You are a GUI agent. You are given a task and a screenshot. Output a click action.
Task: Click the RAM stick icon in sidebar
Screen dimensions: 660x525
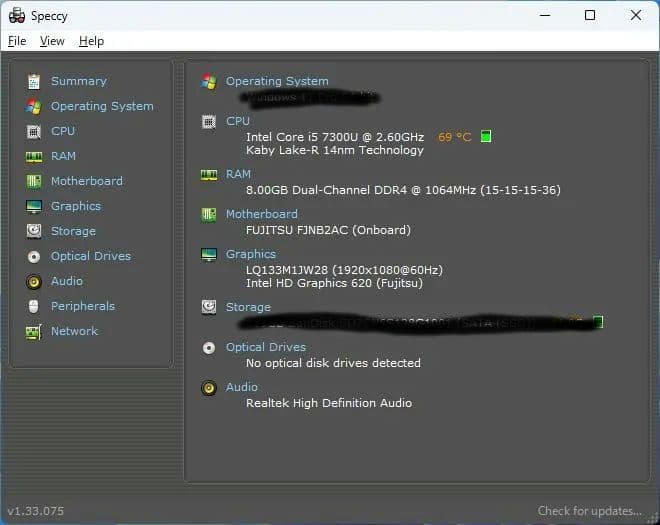tap(34, 157)
